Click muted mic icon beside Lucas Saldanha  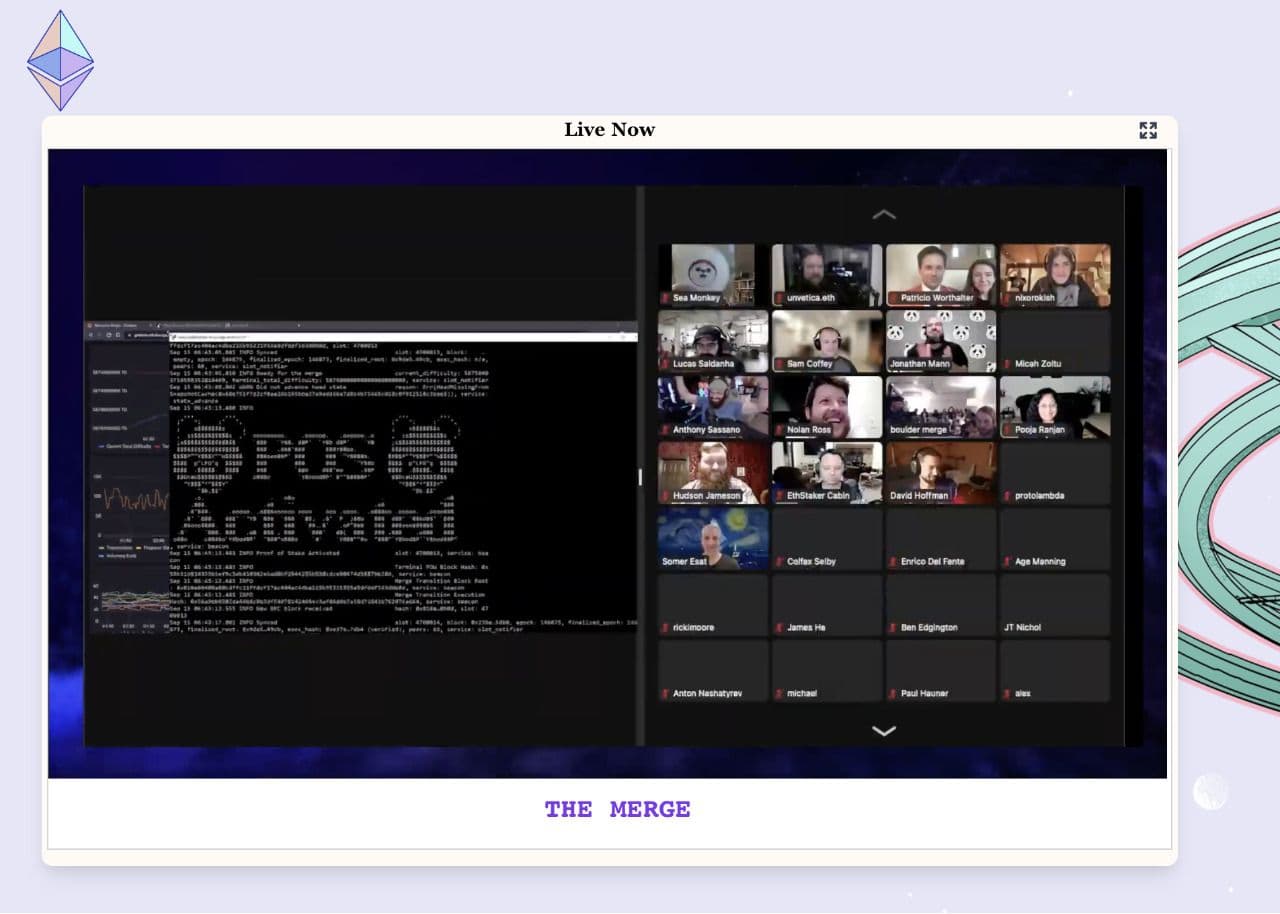(x=665, y=364)
